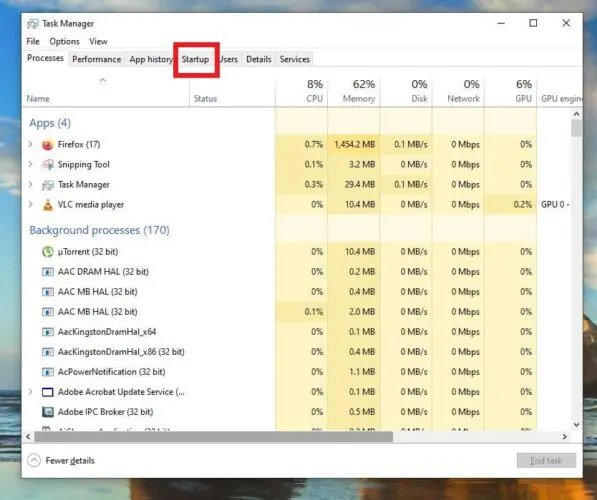This screenshot has width=597, height=500.
Task: Open the Options menu
Action: pyautogui.click(x=64, y=41)
